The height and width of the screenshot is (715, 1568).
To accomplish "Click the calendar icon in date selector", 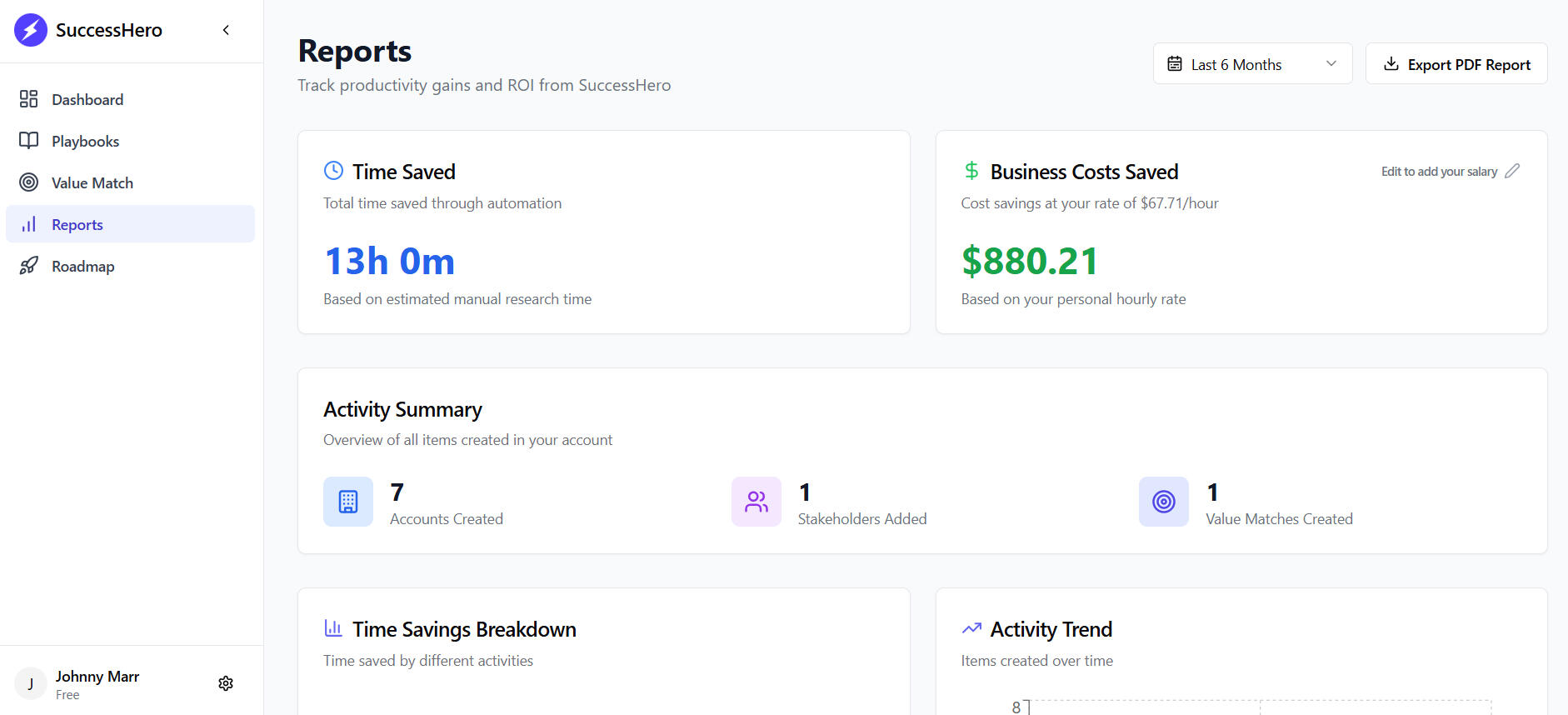I will (x=1175, y=64).
